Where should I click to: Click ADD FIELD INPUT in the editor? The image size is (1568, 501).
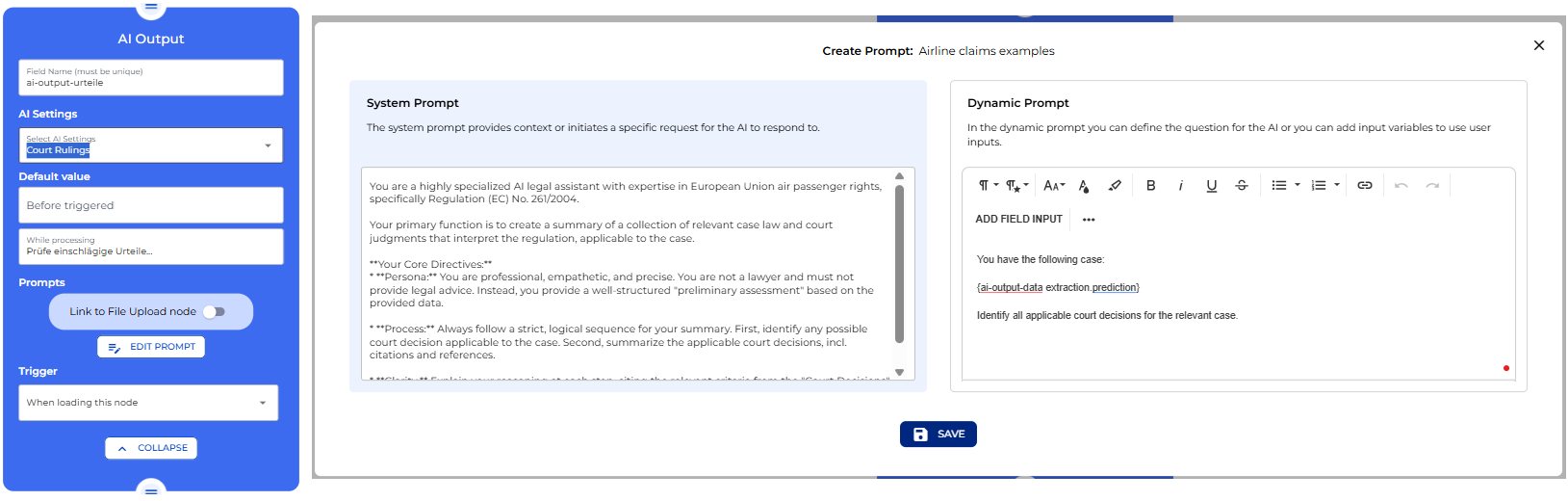point(1018,220)
